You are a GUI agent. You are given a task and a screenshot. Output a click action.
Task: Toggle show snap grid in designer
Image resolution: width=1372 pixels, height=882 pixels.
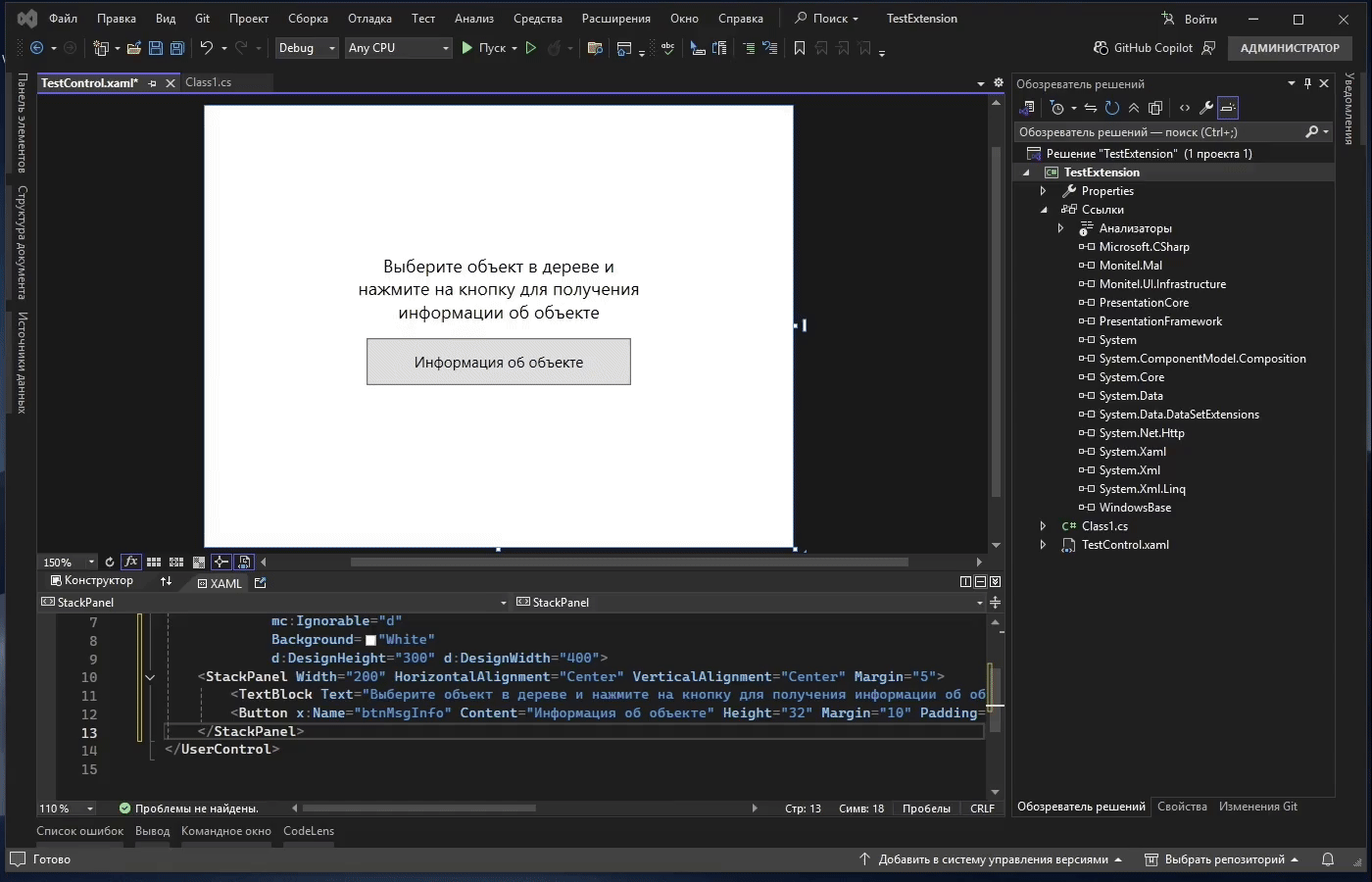154,562
